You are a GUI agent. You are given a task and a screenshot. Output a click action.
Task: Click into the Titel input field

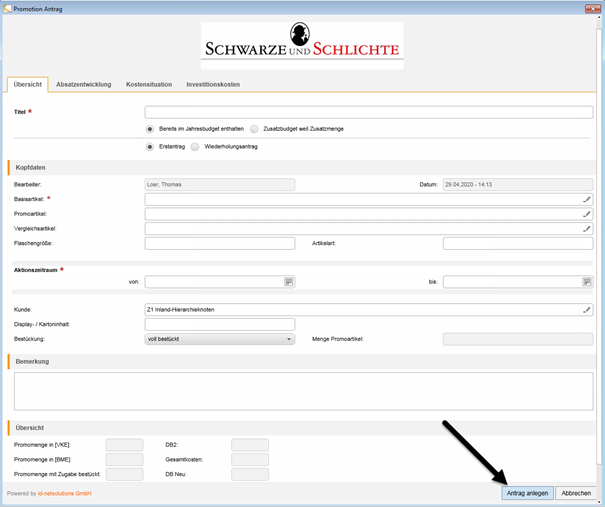[x=369, y=112]
